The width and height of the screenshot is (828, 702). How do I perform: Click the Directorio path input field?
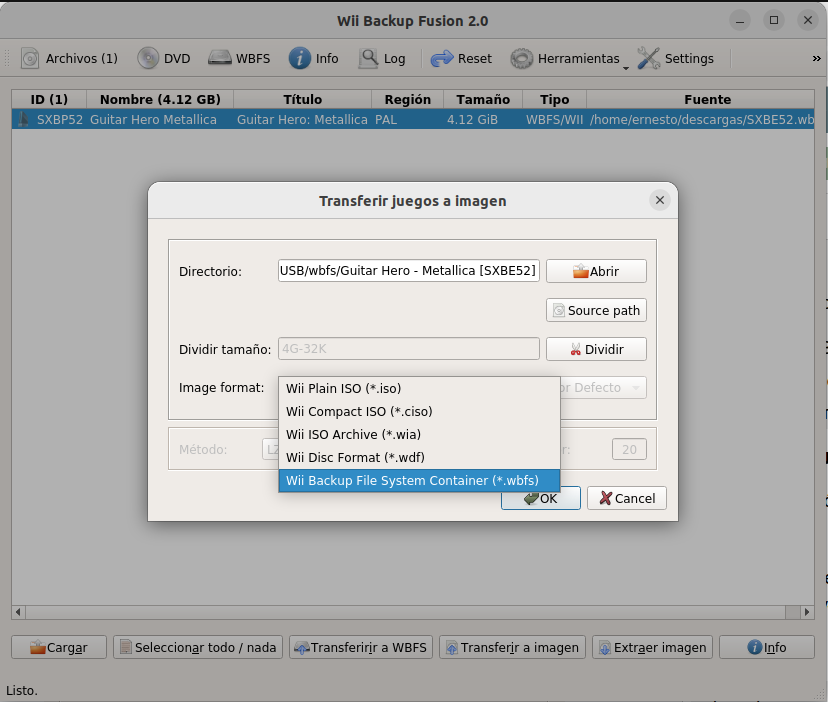409,270
